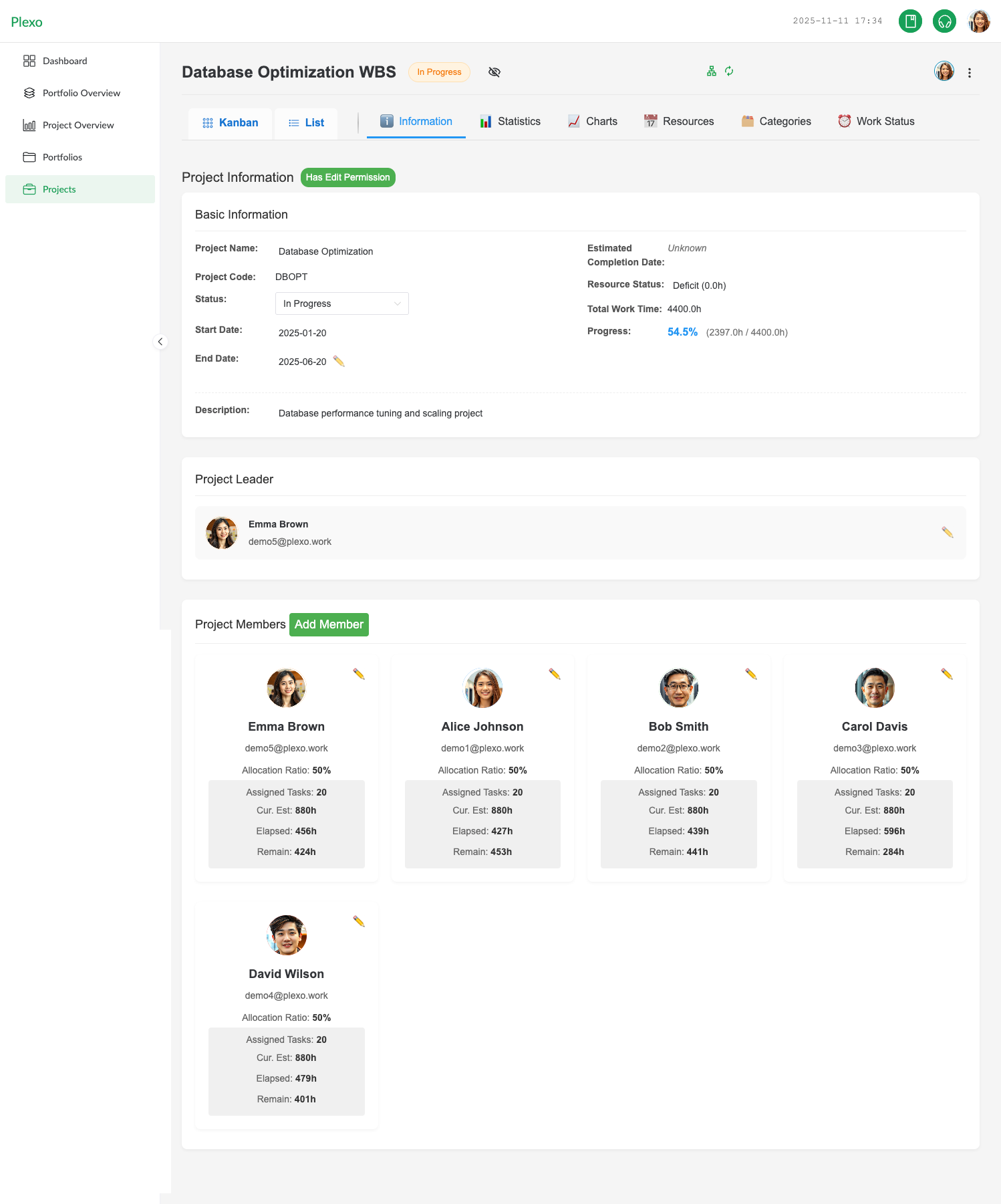Open the Categories tab
Image resolution: width=1001 pixels, height=1204 pixels.
pyautogui.click(x=776, y=122)
